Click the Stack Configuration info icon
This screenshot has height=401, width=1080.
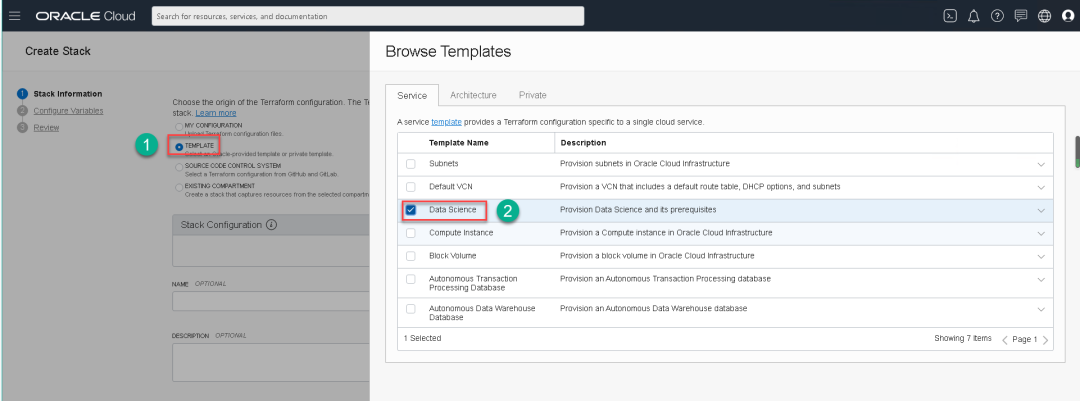point(272,225)
